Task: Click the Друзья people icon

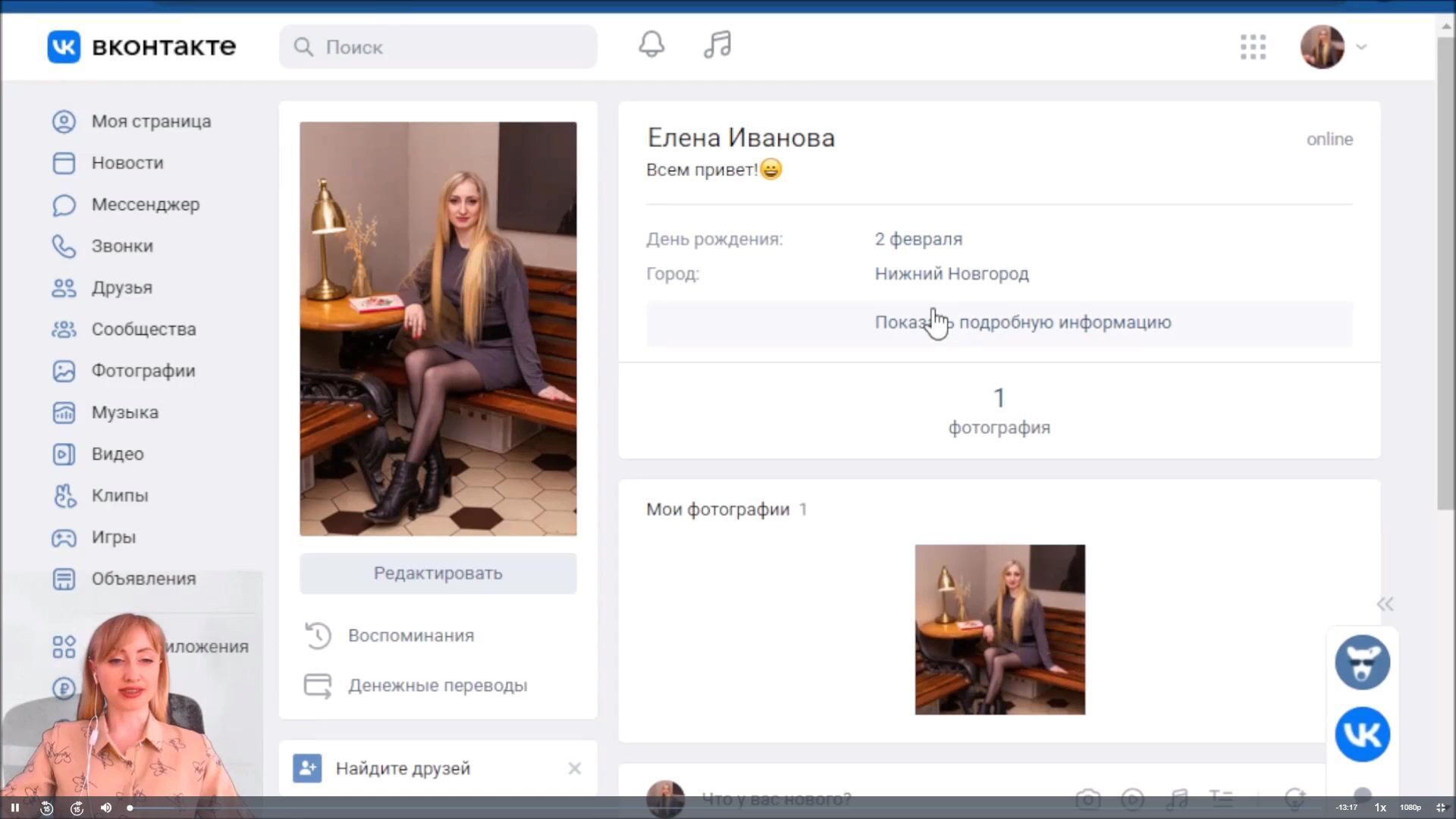Action: pyautogui.click(x=64, y=288)
